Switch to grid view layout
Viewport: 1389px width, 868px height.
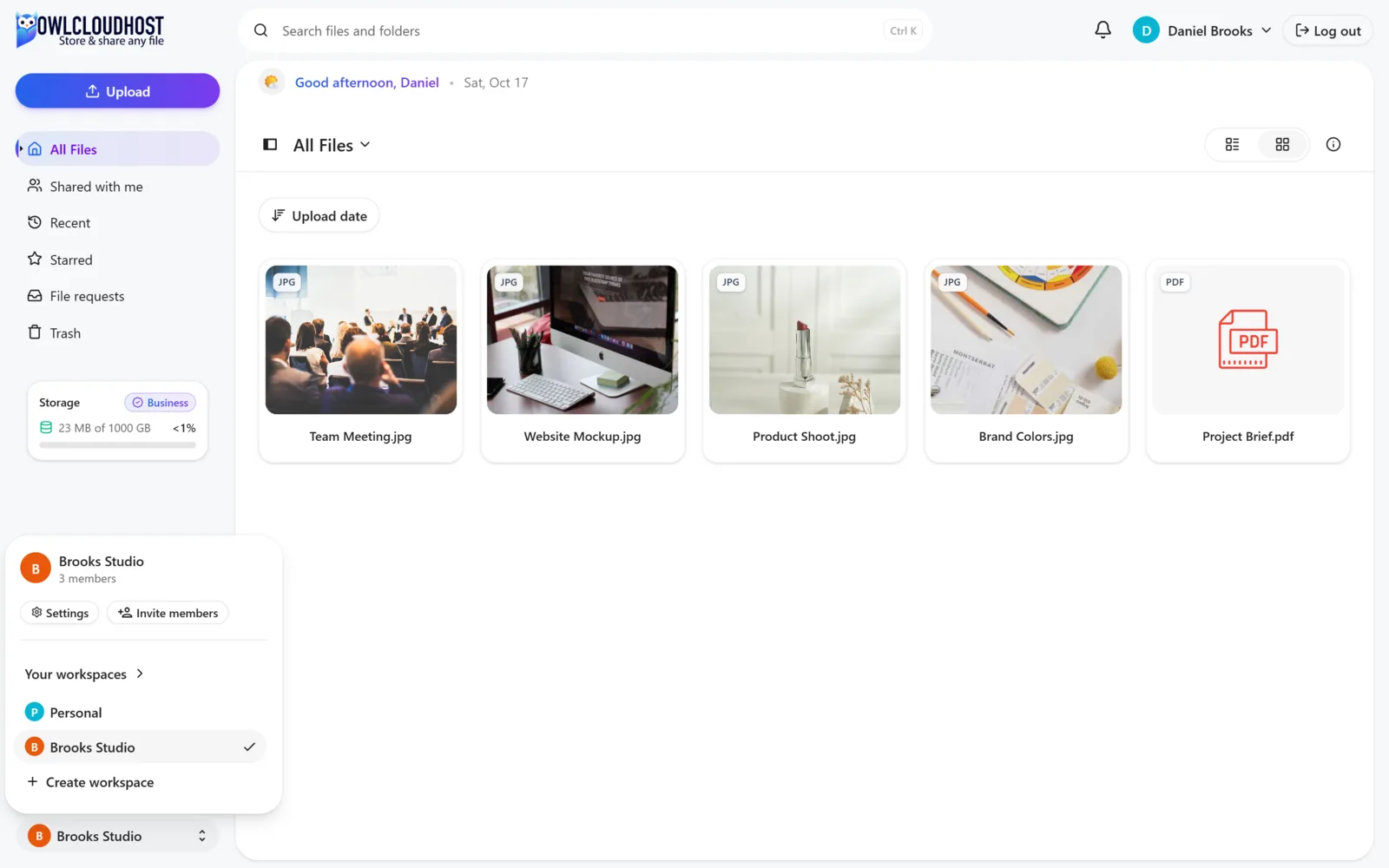1282,145
